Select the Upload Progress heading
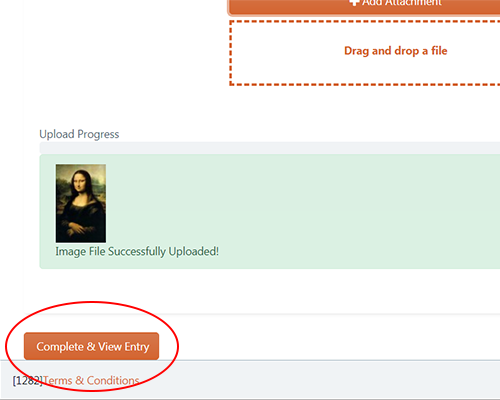Viewport: 500px width, 400px height. [79, 134]
